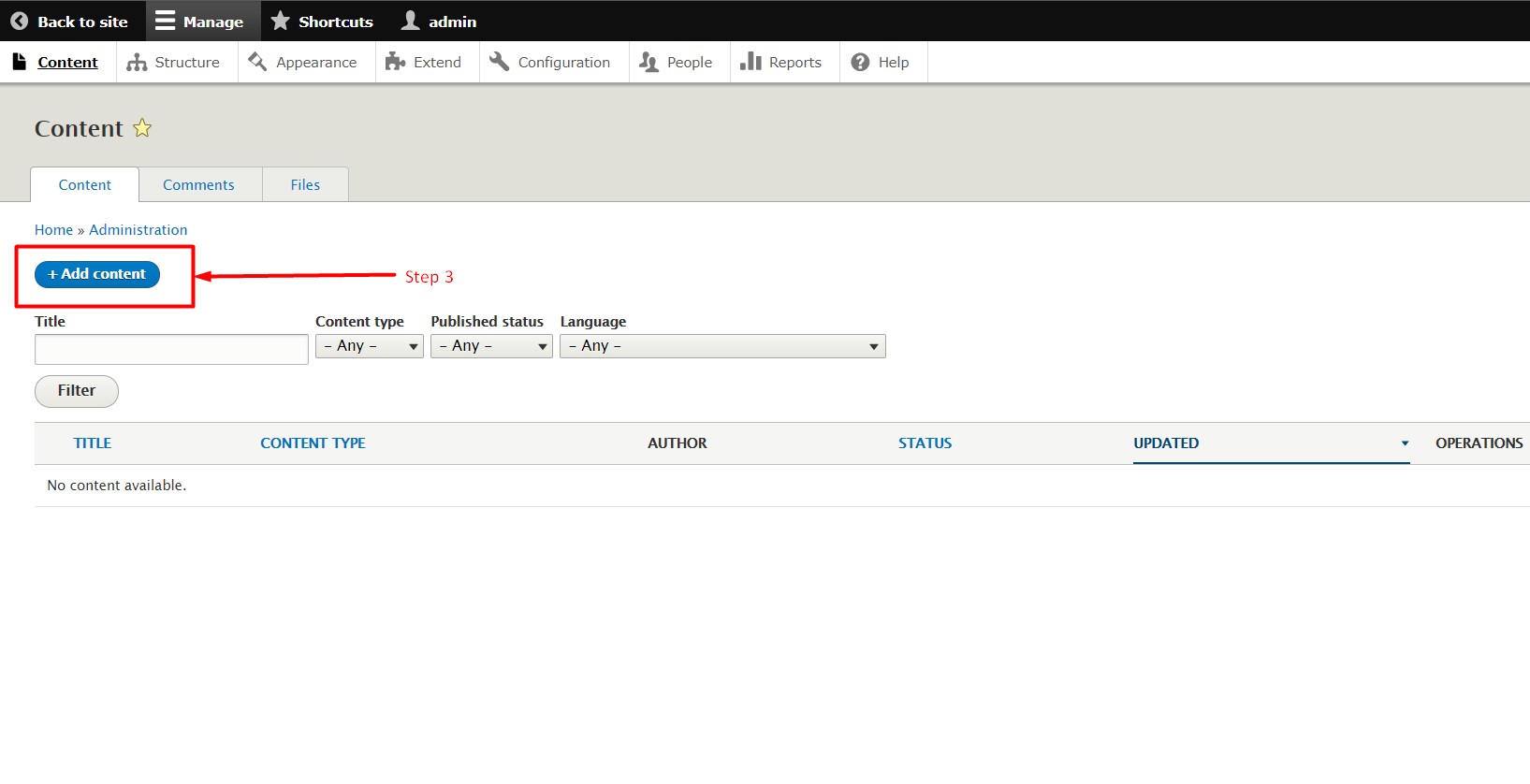Image resolution: width=1530 pixels, height=784 pixels.
Task: Click the Configuration menu label
Action: click(x=564, y=63)
